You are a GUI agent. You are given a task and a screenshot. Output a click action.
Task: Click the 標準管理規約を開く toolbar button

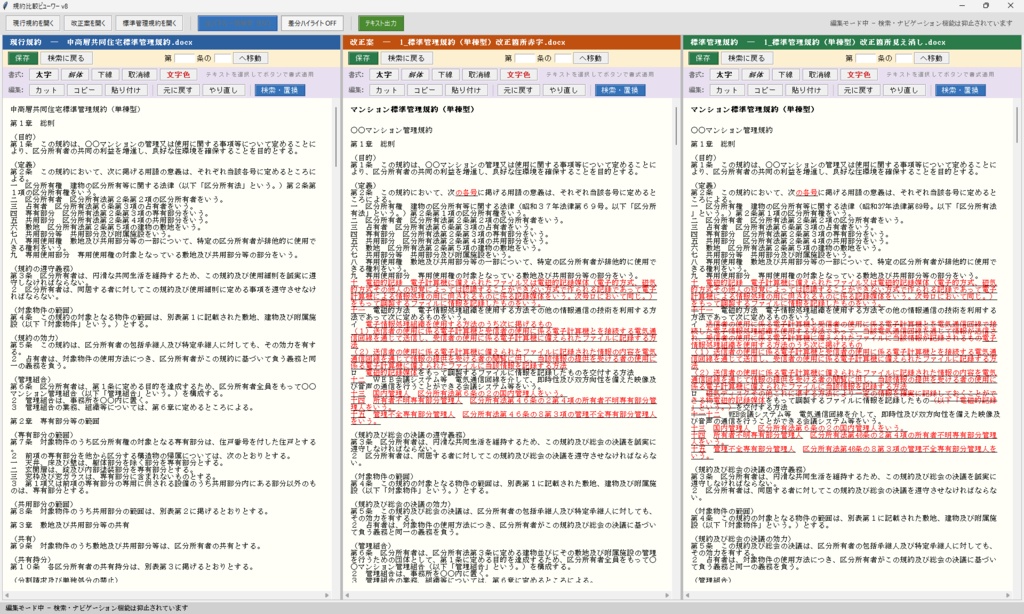(x=150, y=23)
